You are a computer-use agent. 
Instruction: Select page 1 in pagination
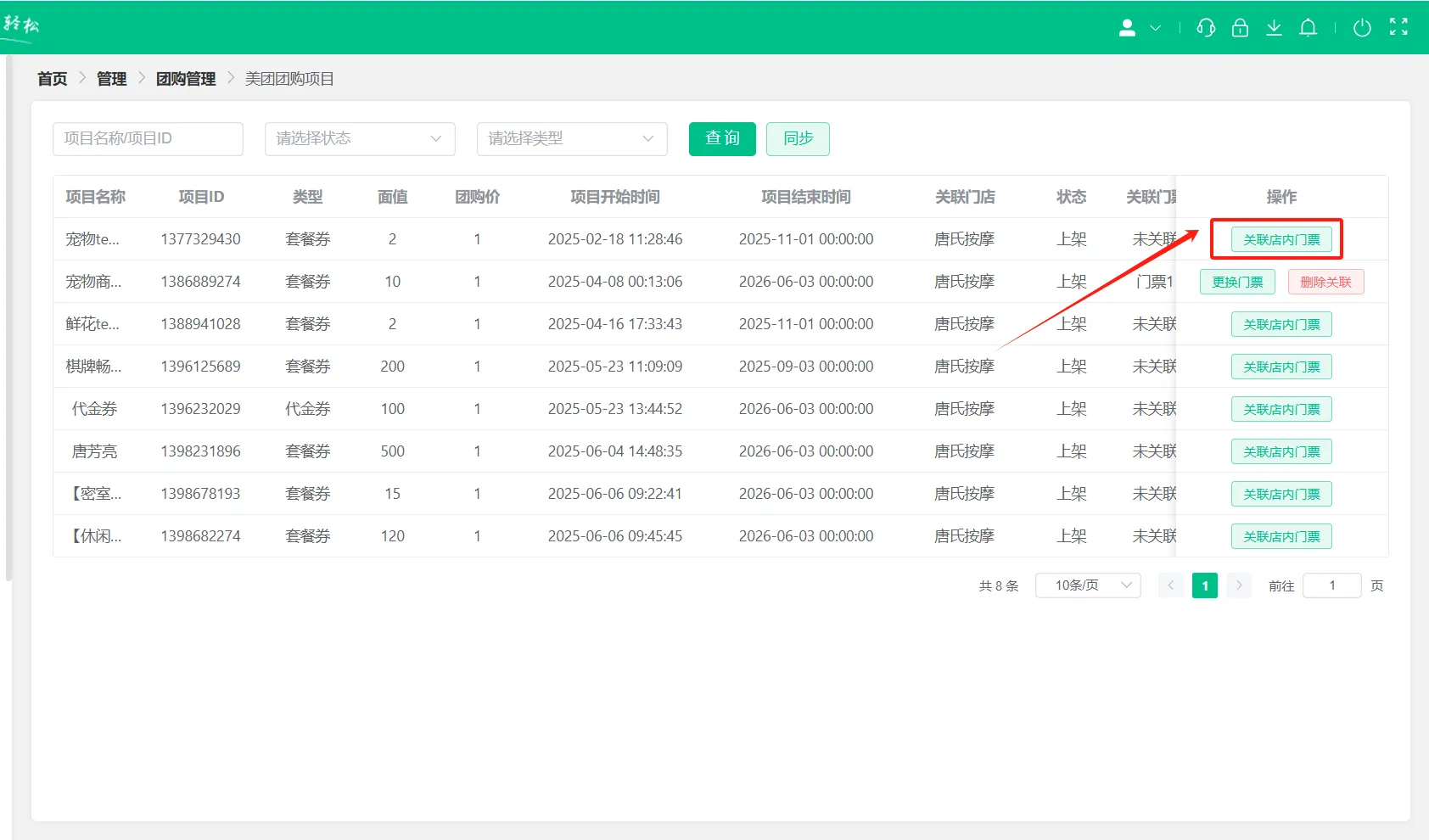pos(1204,585)
